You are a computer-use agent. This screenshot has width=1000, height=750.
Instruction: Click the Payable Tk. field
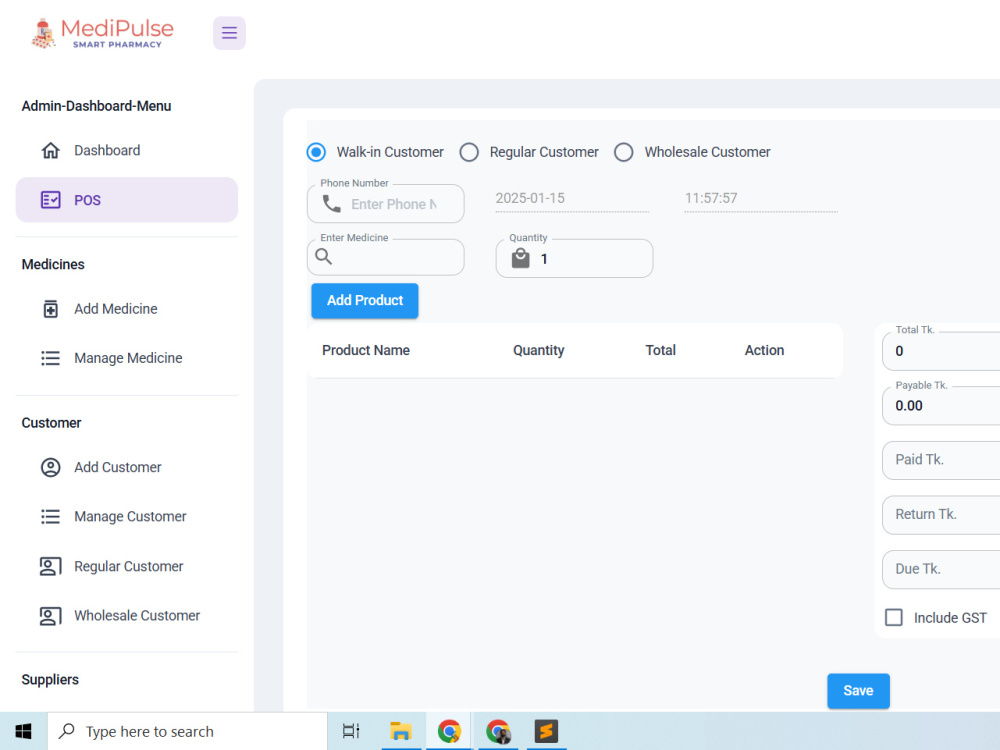click(941, 406)
